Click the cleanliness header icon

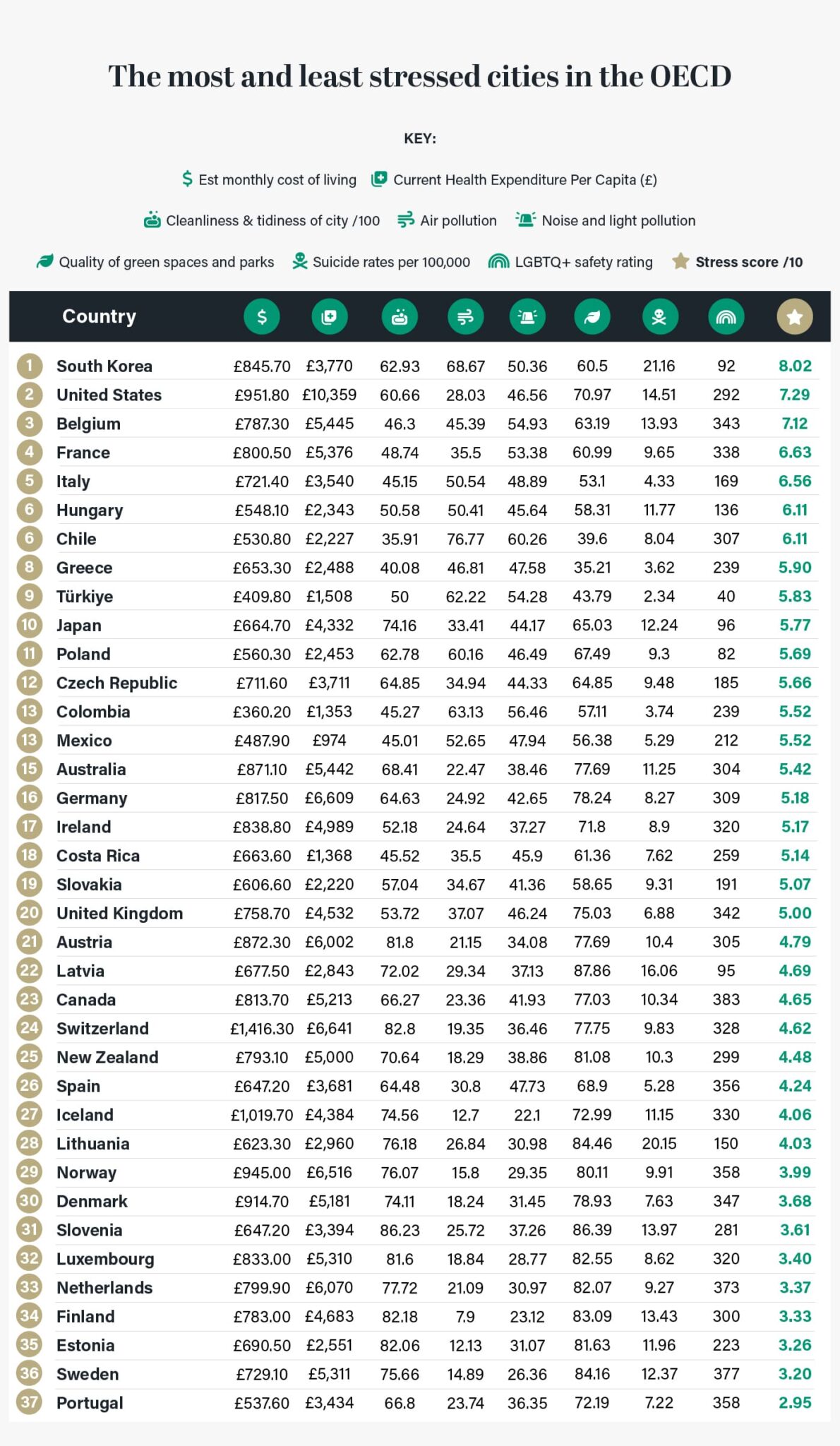click(400, 317)
